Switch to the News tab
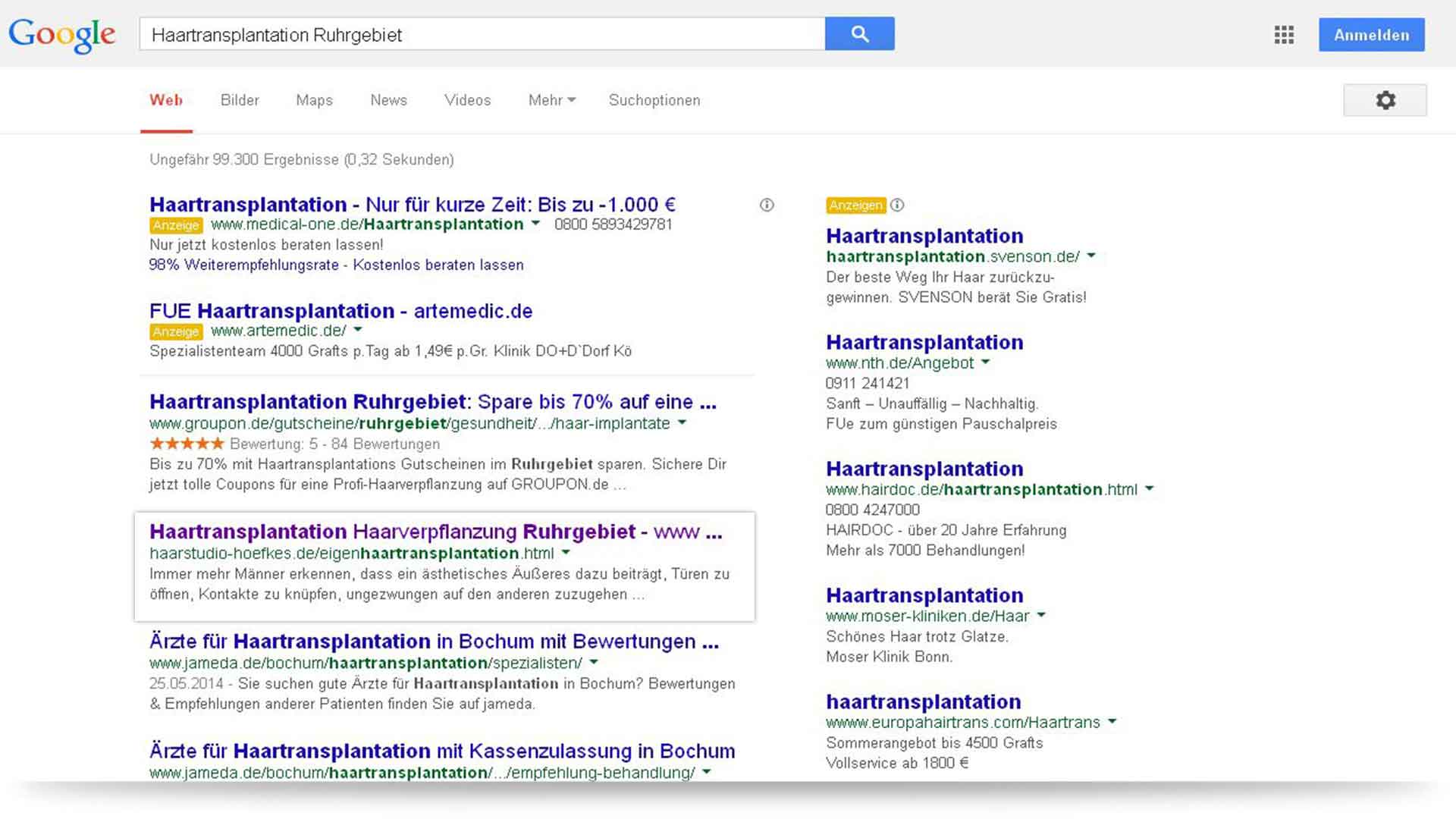The height and width of the screenshot is (819, 1456). [x=388, y=100]
